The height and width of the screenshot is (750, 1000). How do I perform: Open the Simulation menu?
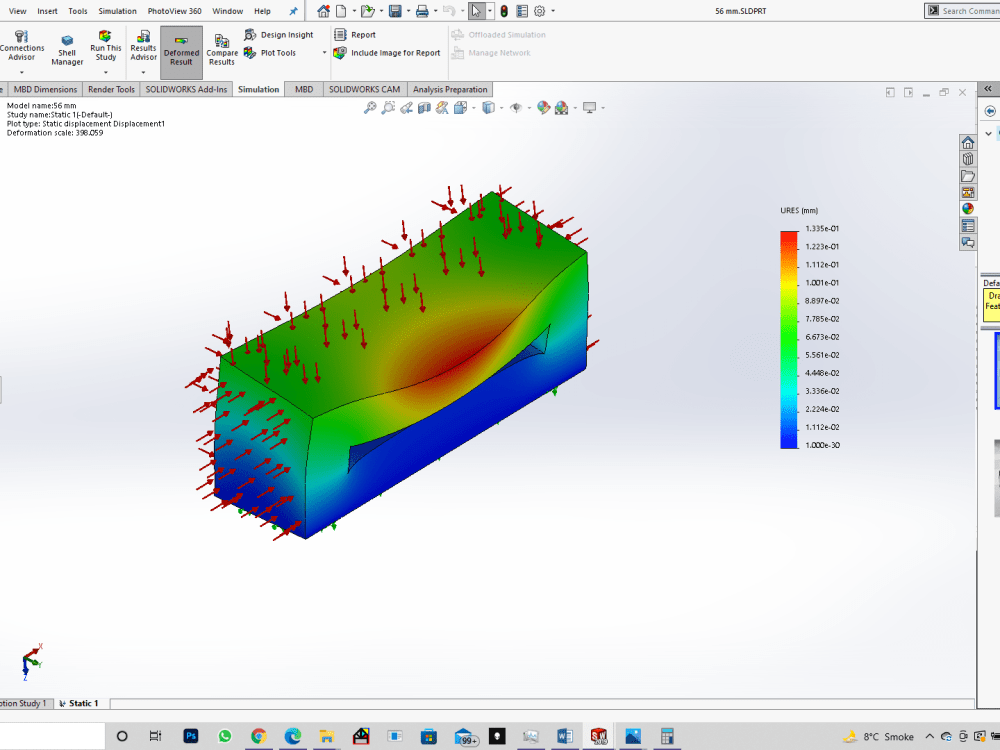click(117, 11)
